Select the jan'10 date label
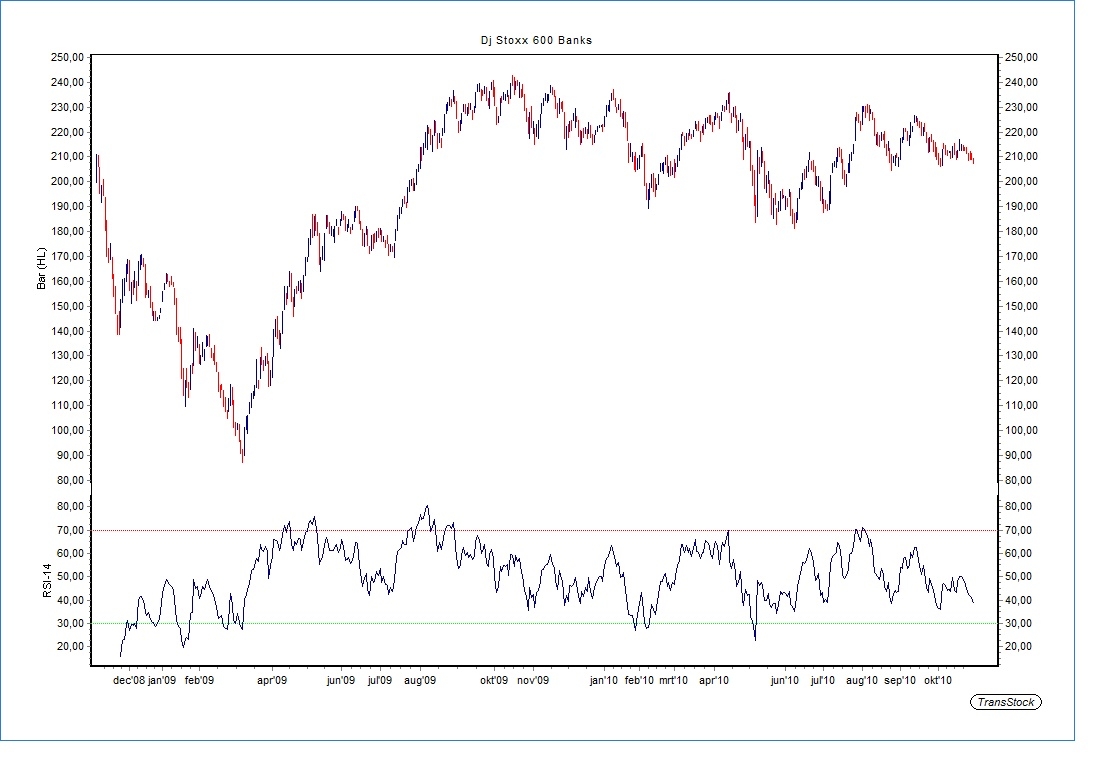 coord(604,681)
